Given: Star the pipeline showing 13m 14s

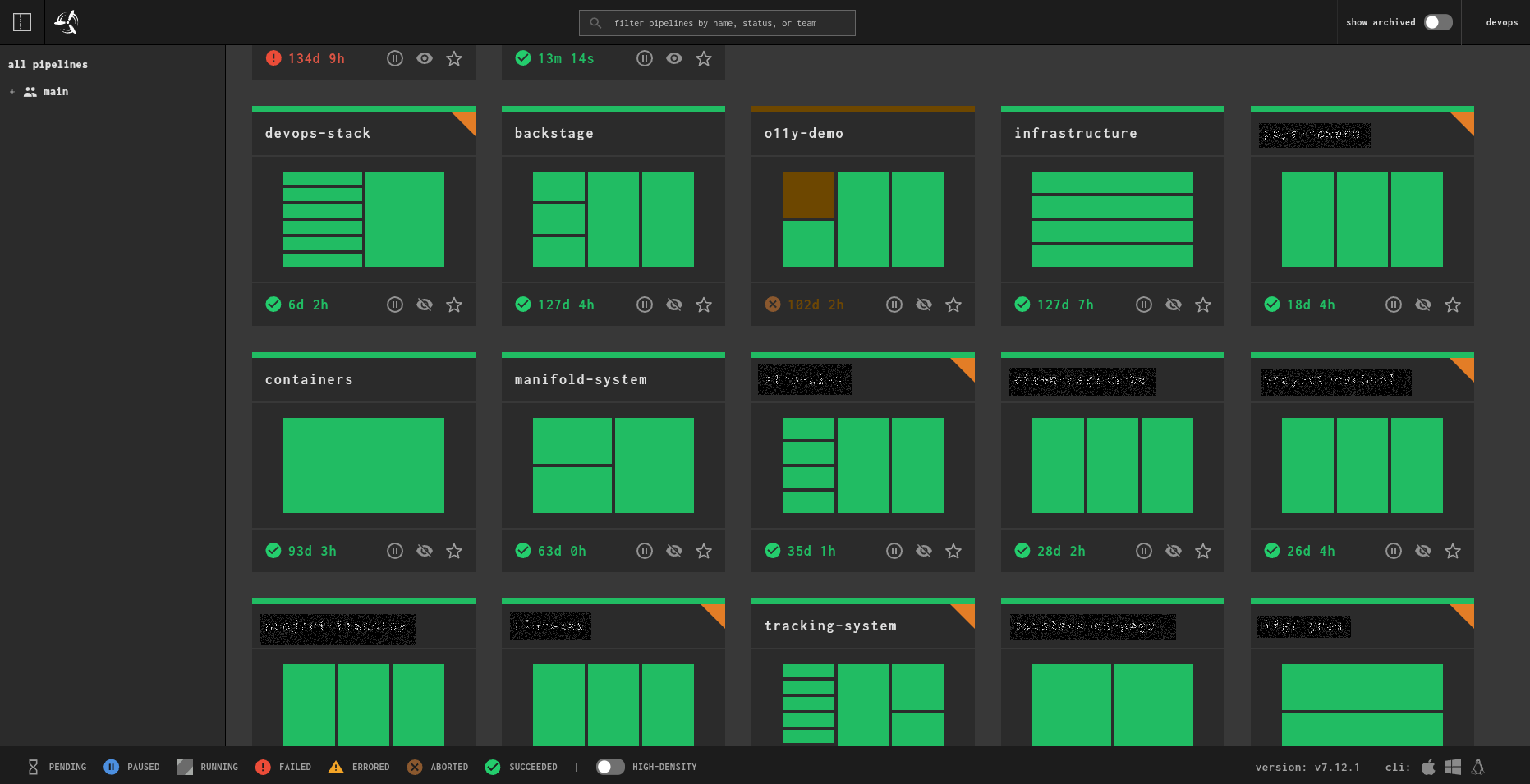Looking at the screenshot, I should point(704,58).
